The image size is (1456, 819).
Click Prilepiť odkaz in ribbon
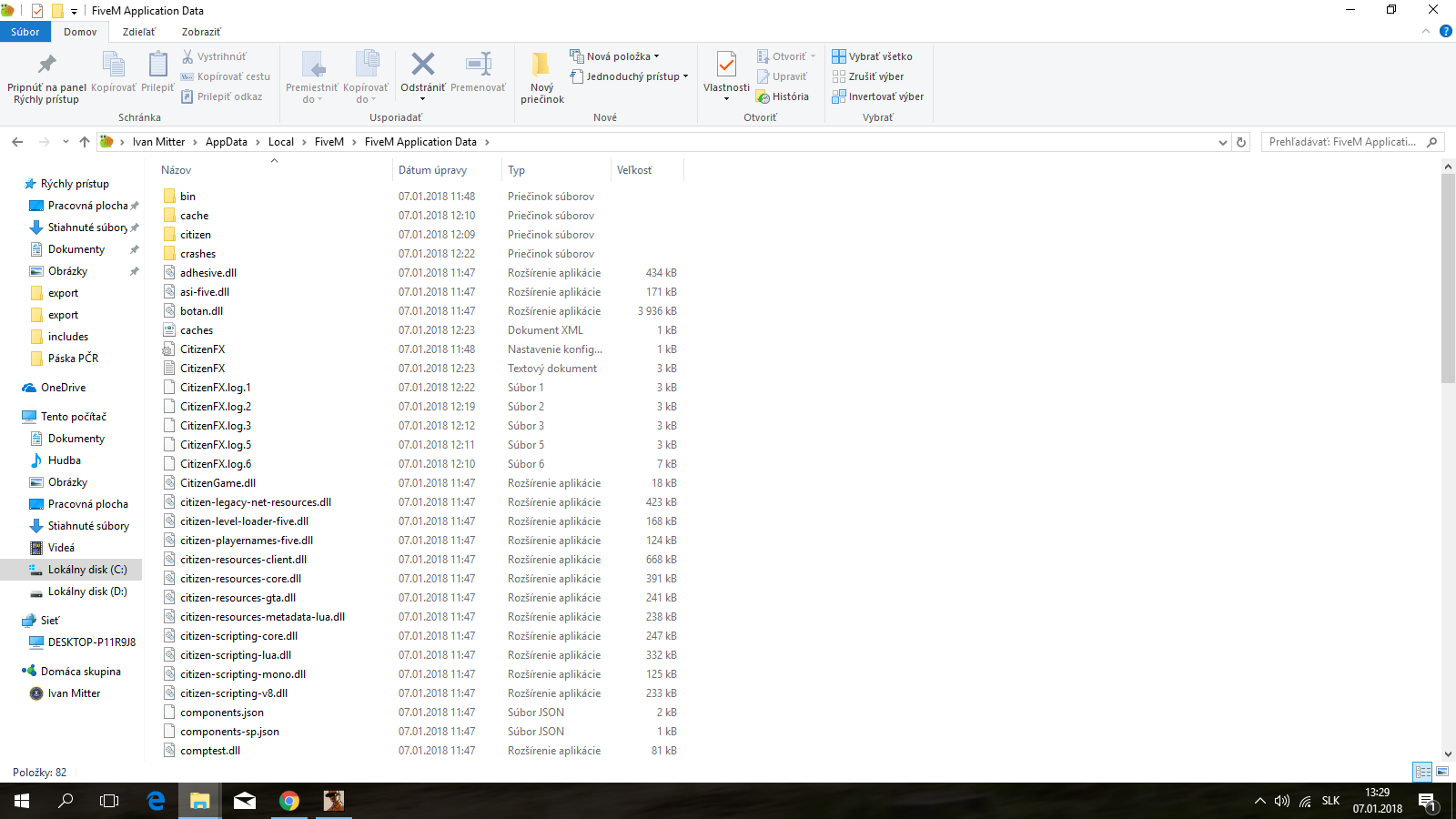click(221, 96)
